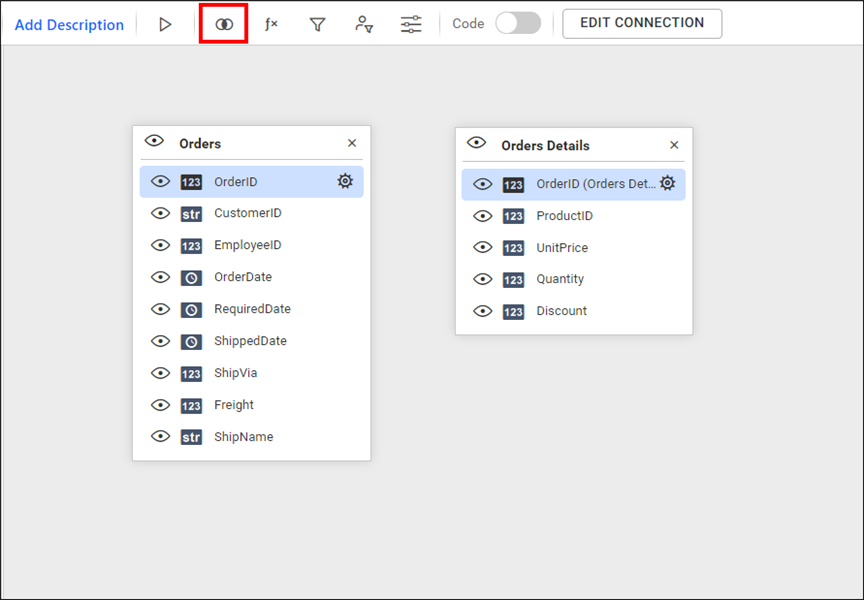
Task: Click the Run query play icon
Action: click(x=165, y=24)
